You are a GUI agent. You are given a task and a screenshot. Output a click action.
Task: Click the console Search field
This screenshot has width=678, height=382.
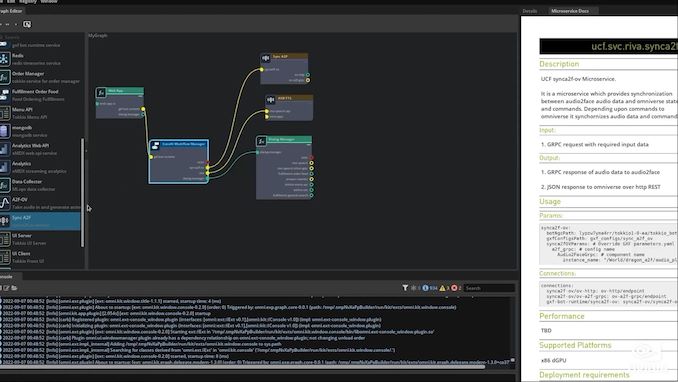tap(489, 288)
